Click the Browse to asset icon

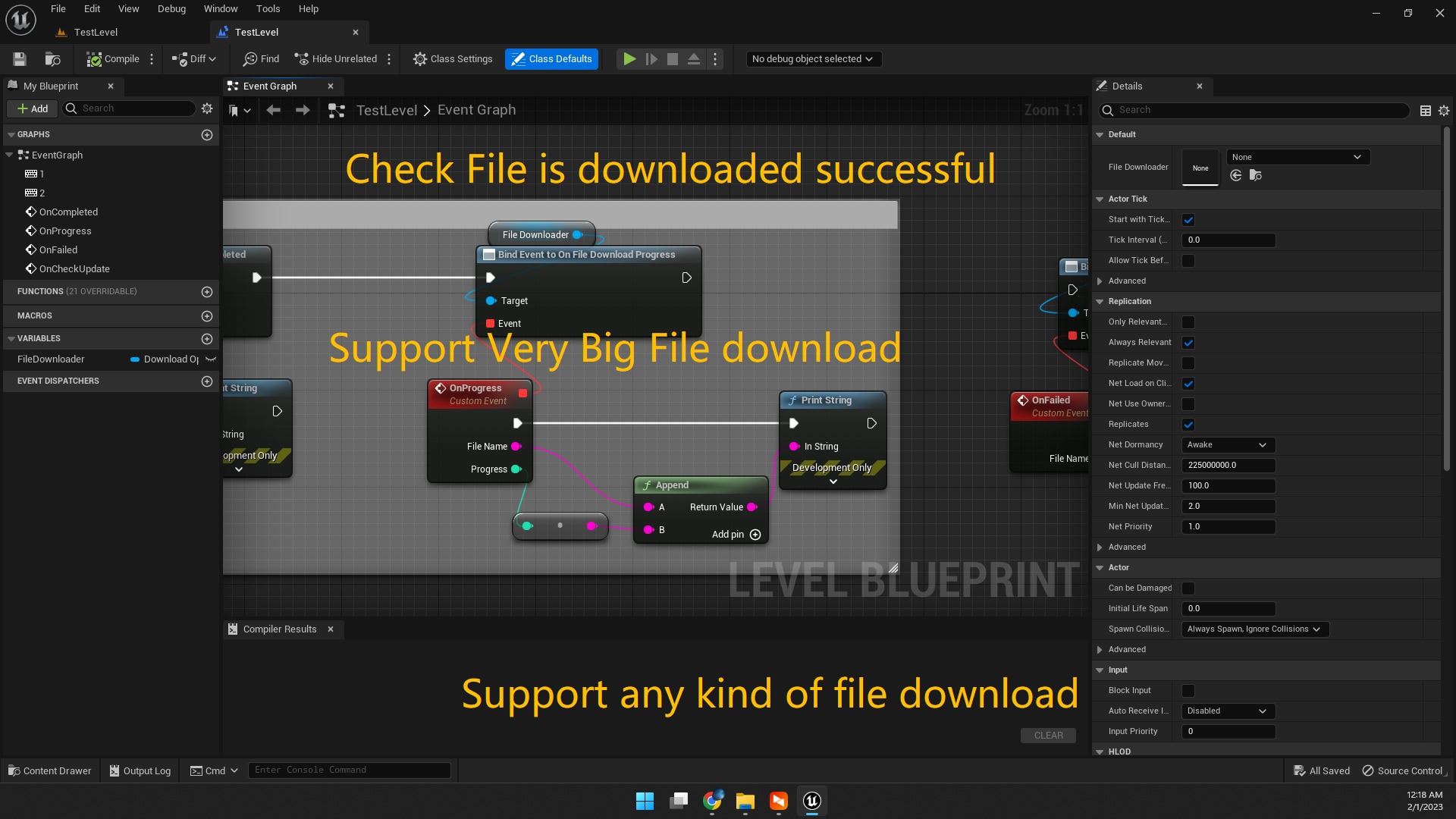point(1256,175)
